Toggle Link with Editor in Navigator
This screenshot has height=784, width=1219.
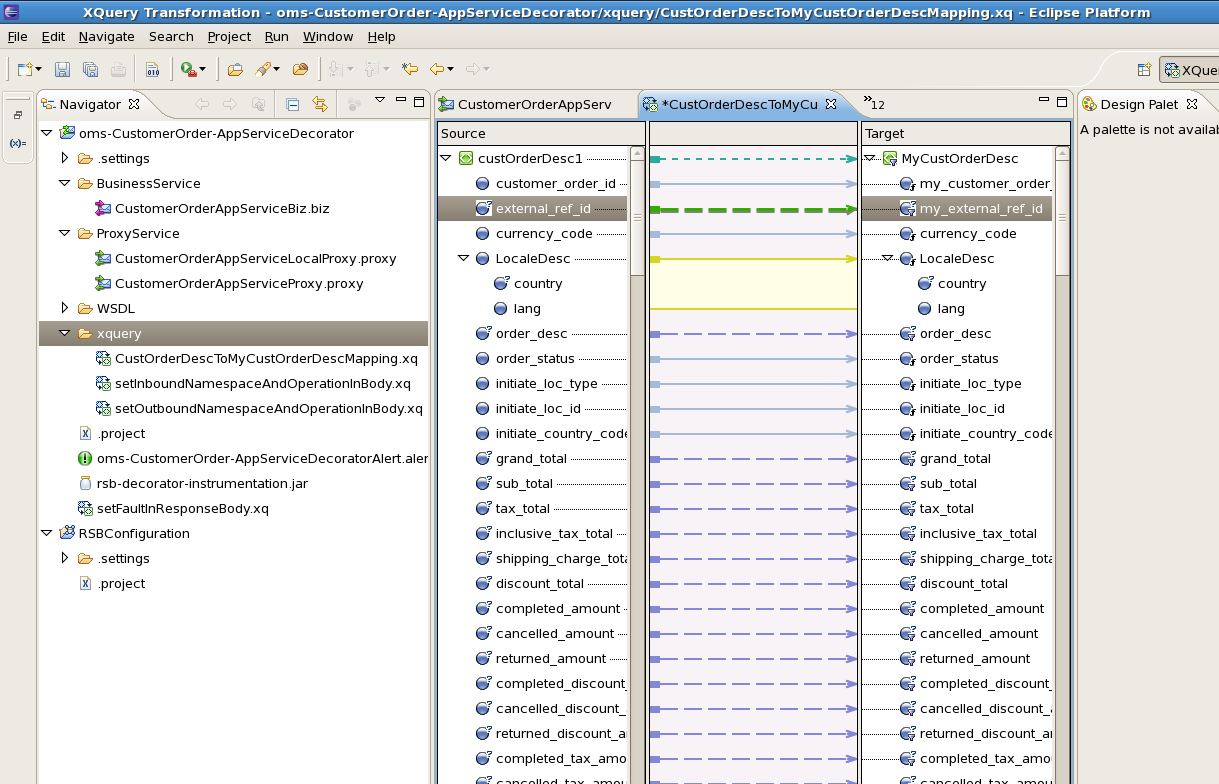point(320,104)
